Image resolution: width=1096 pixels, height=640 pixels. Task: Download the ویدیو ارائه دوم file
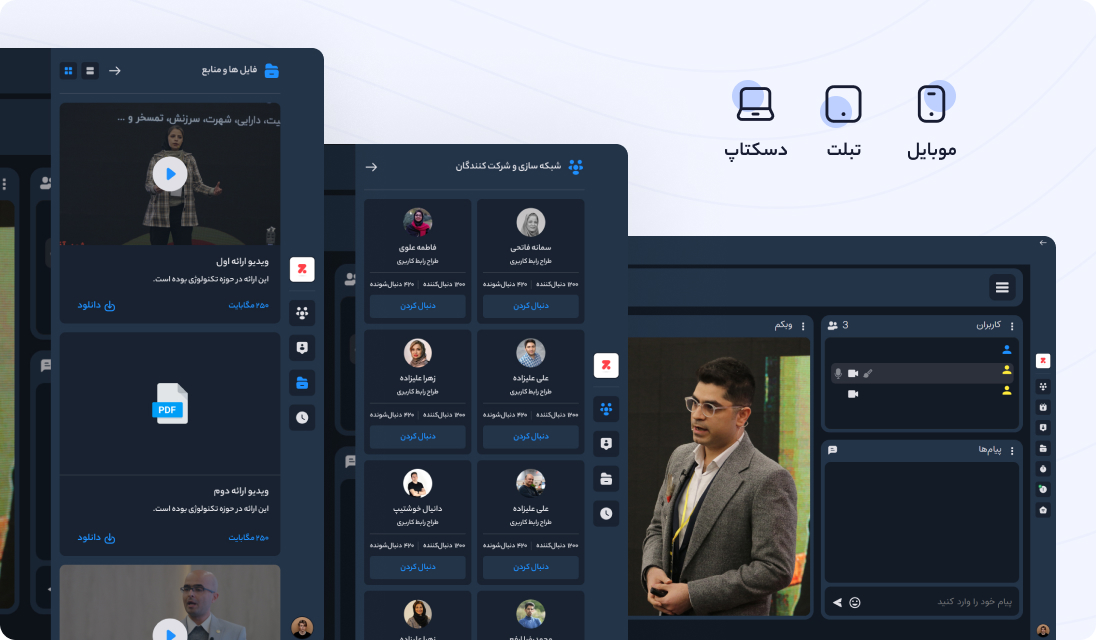[x=96, y=537]
